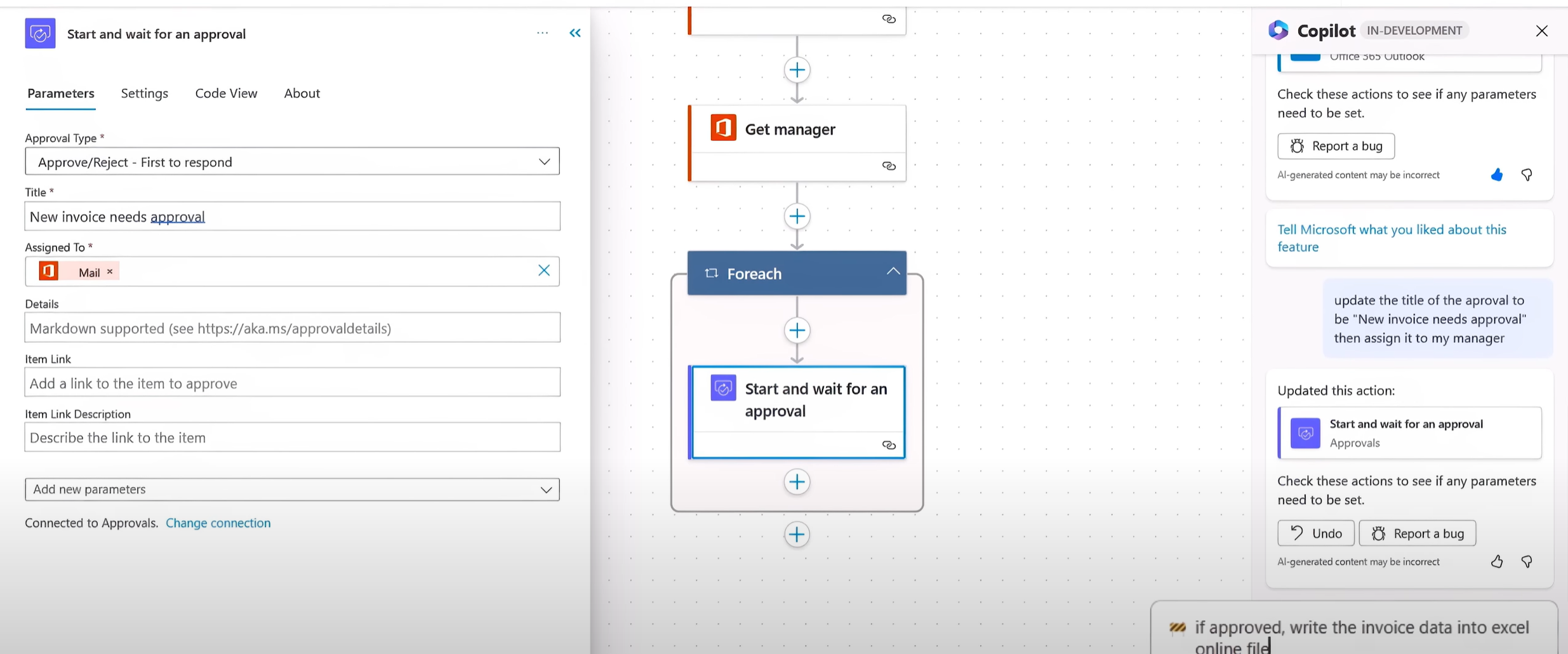Screen dimensions: 1568x654
Task: Give thumbs up to the Copilot response
Action: tap(1497, 561)
